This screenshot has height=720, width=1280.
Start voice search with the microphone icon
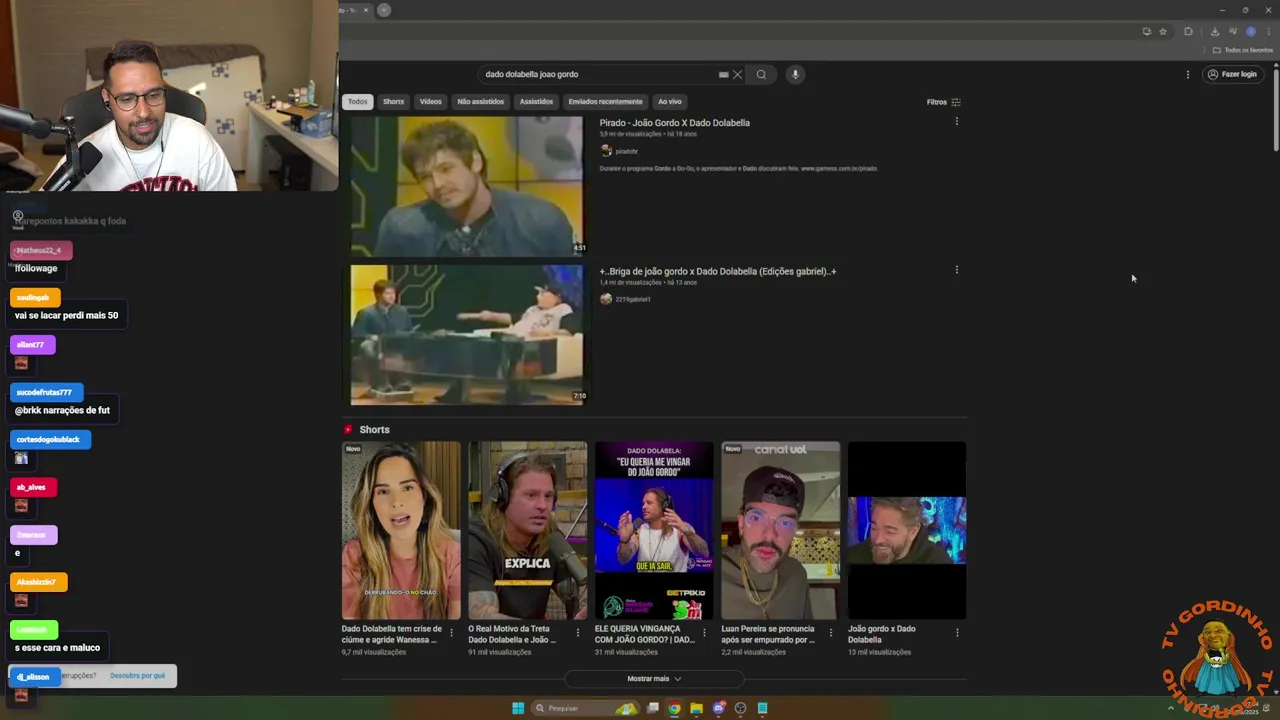pyautogui.click(x=795, y=74)
